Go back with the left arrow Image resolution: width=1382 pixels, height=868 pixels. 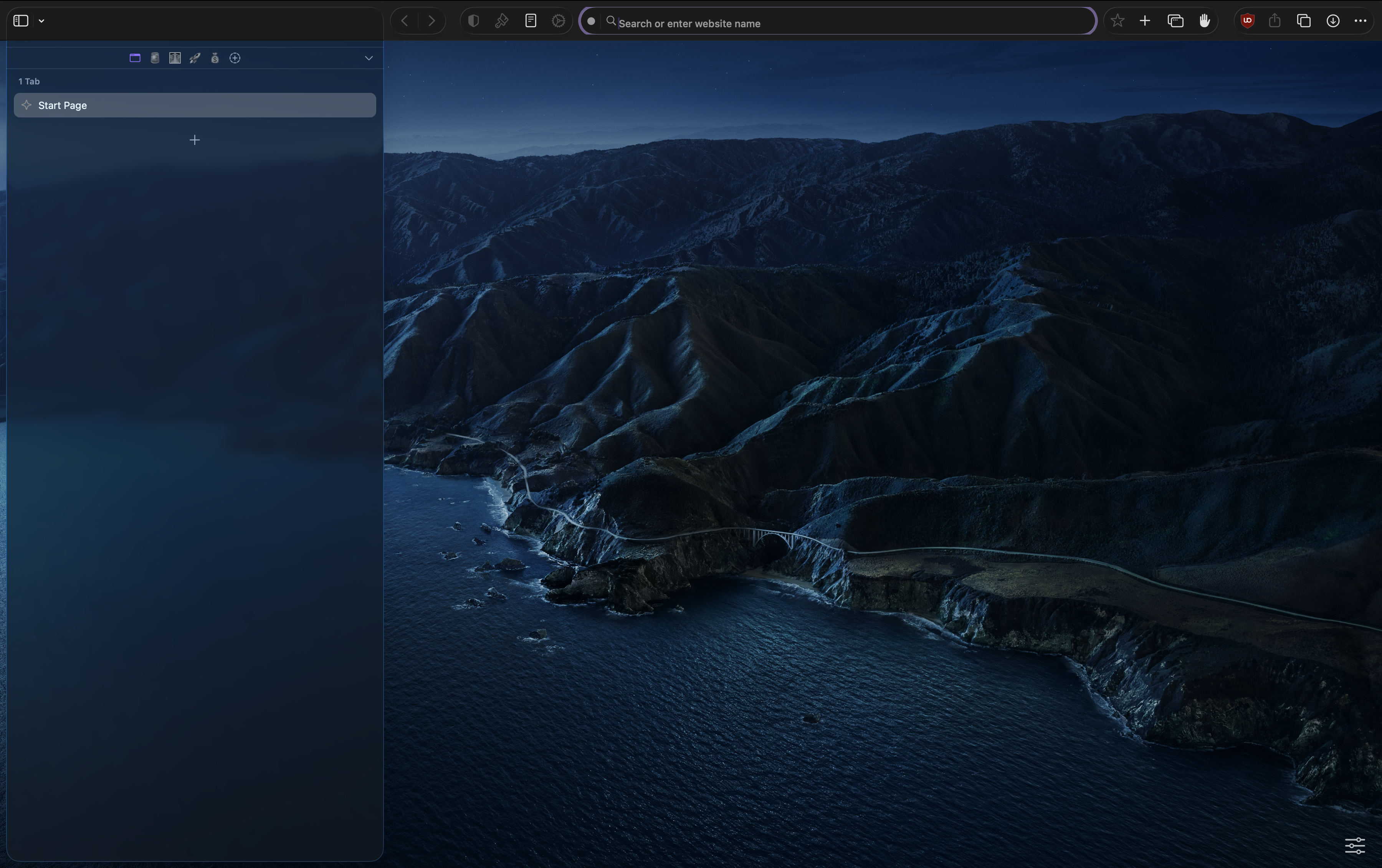(x=405, y=21)
